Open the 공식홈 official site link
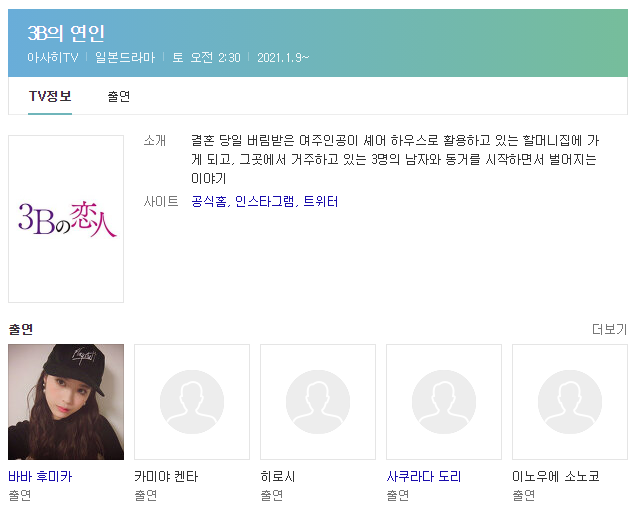The width and height of the screenshot is (637, 509). pos(209,201)
